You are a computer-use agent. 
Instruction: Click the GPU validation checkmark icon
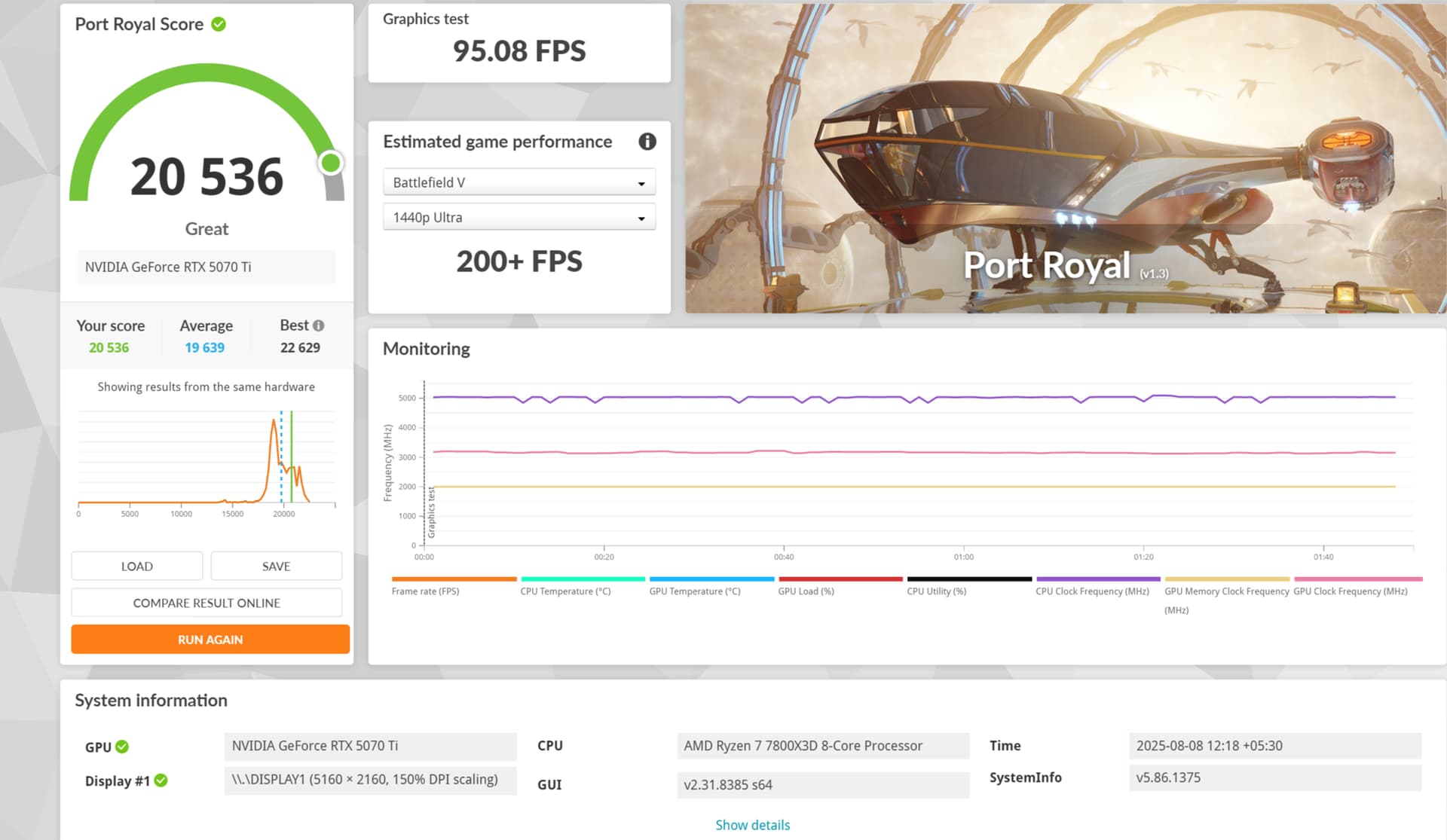coord(122,747)
